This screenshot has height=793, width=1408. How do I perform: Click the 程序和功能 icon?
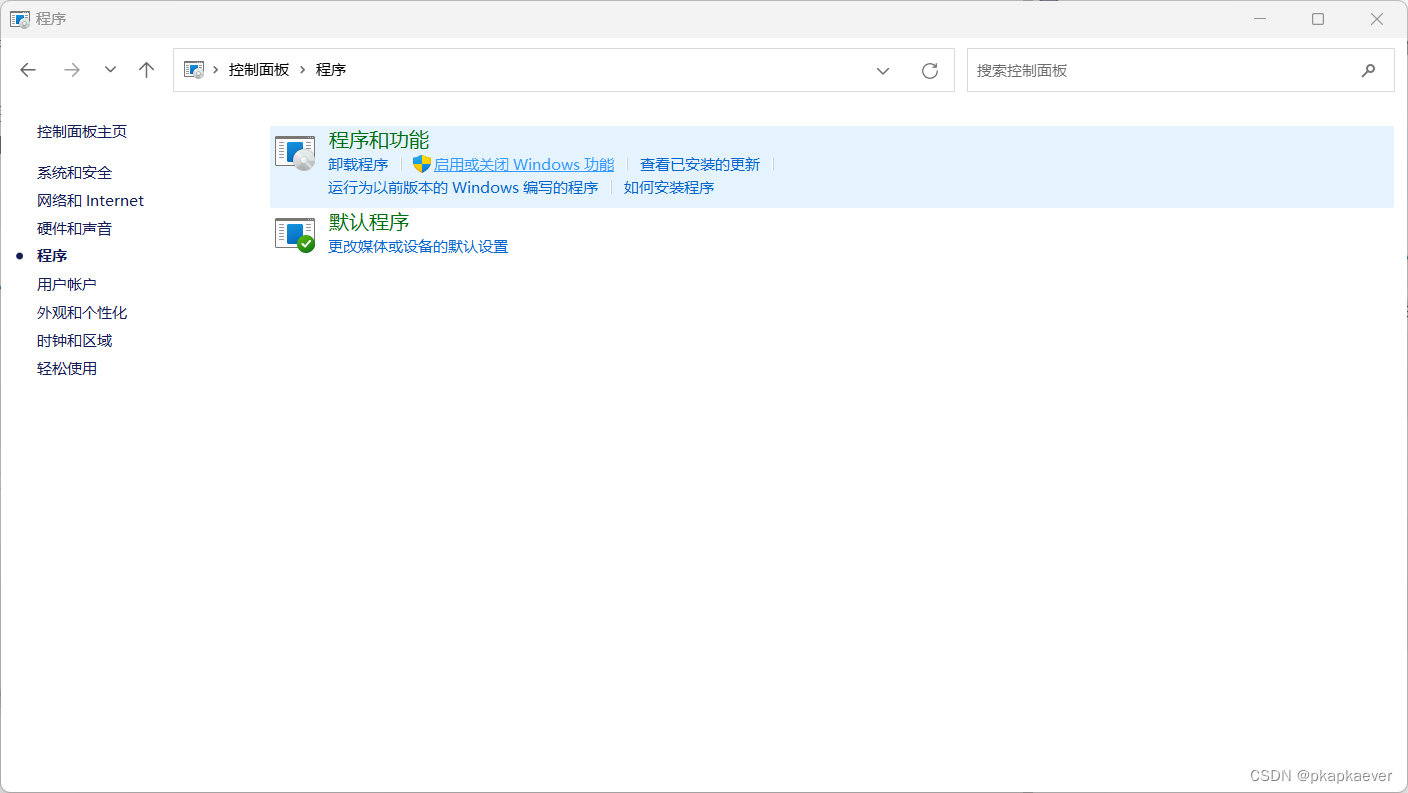coord(294,151)
